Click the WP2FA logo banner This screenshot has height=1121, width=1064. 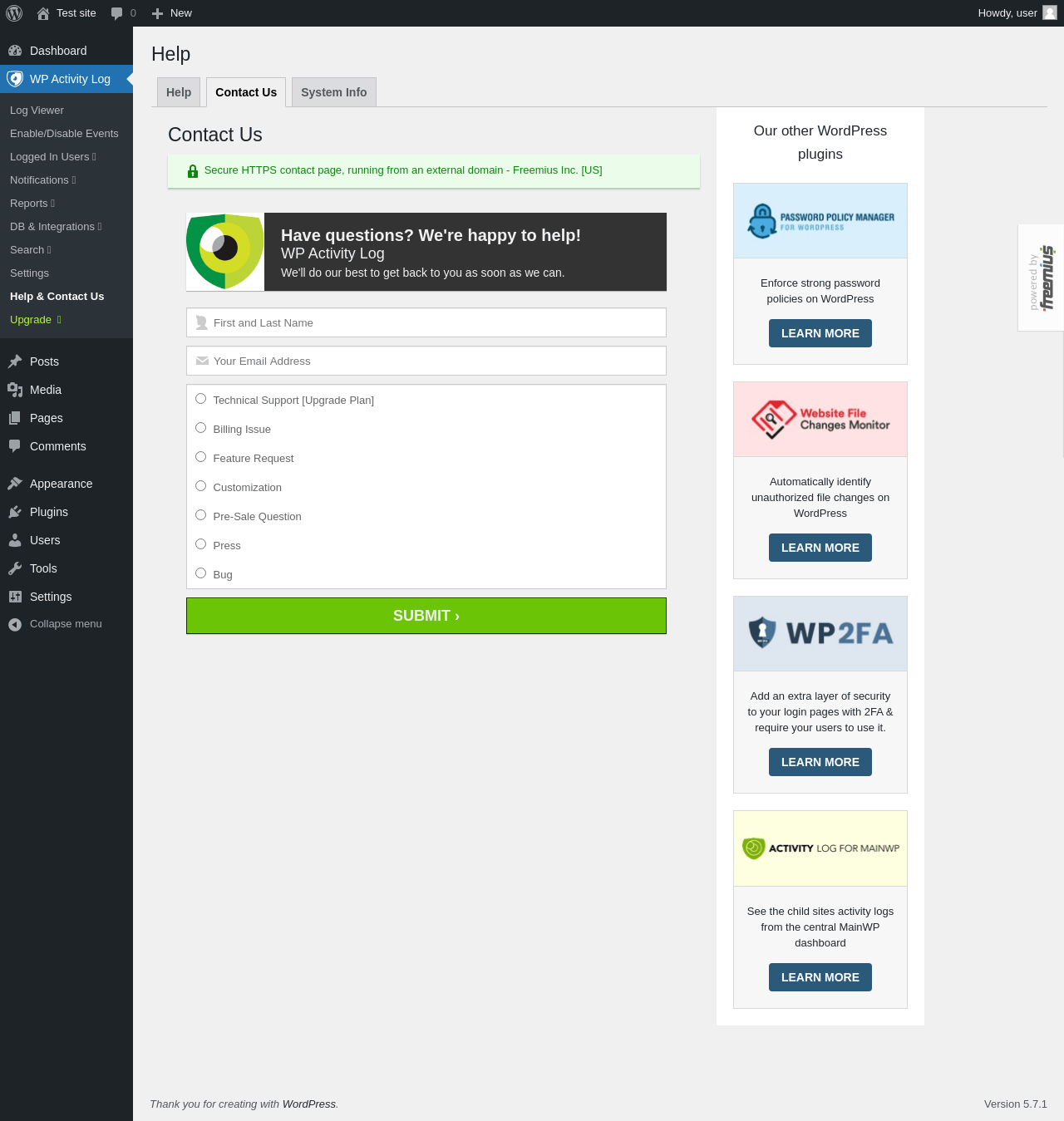point(820,634)
